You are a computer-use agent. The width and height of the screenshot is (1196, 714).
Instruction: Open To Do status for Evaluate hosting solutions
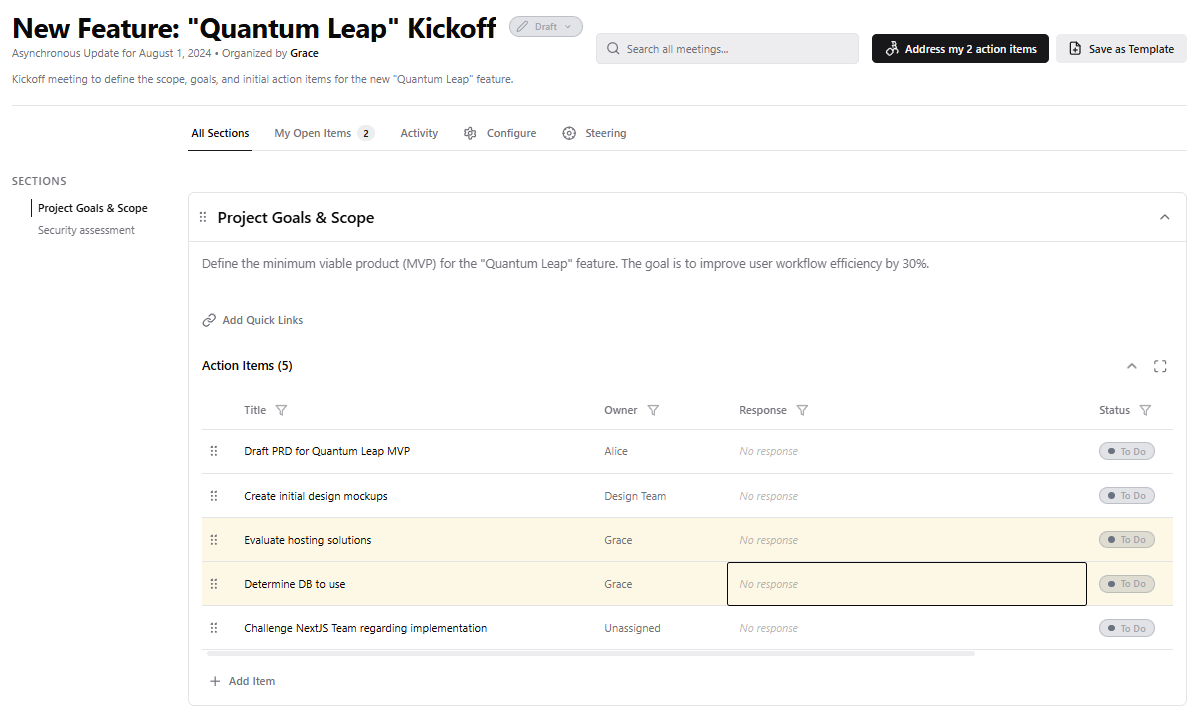[1127, 540]
